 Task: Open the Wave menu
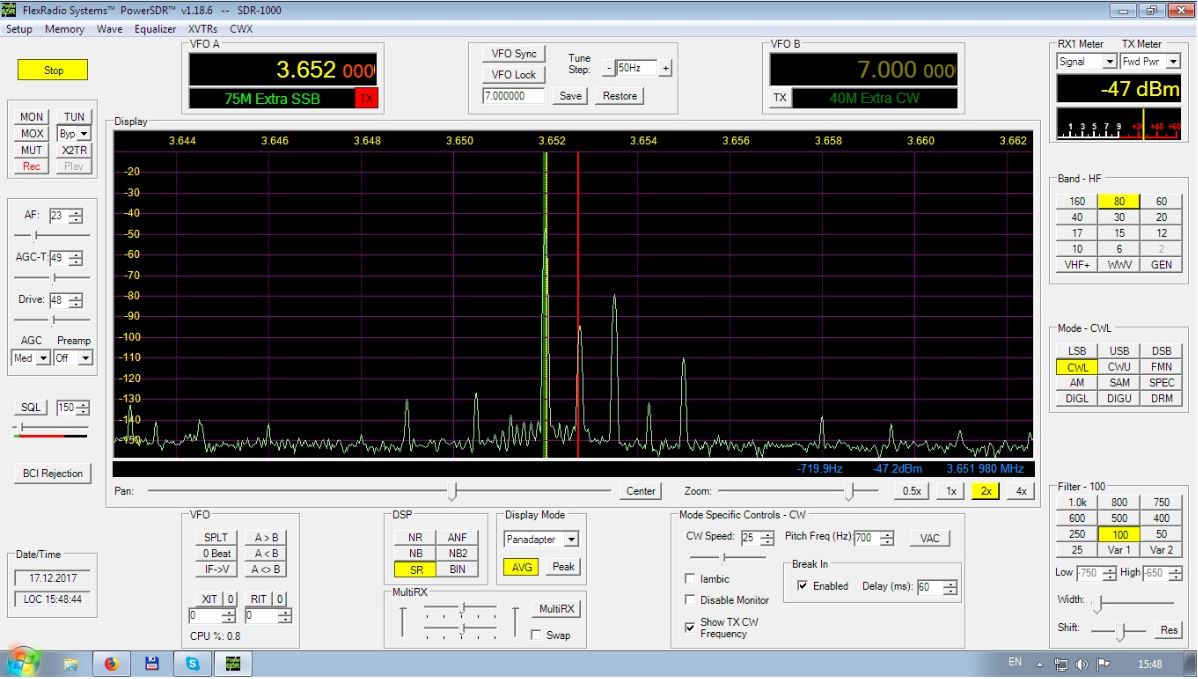pyautogui.click(x=109, y=29)
